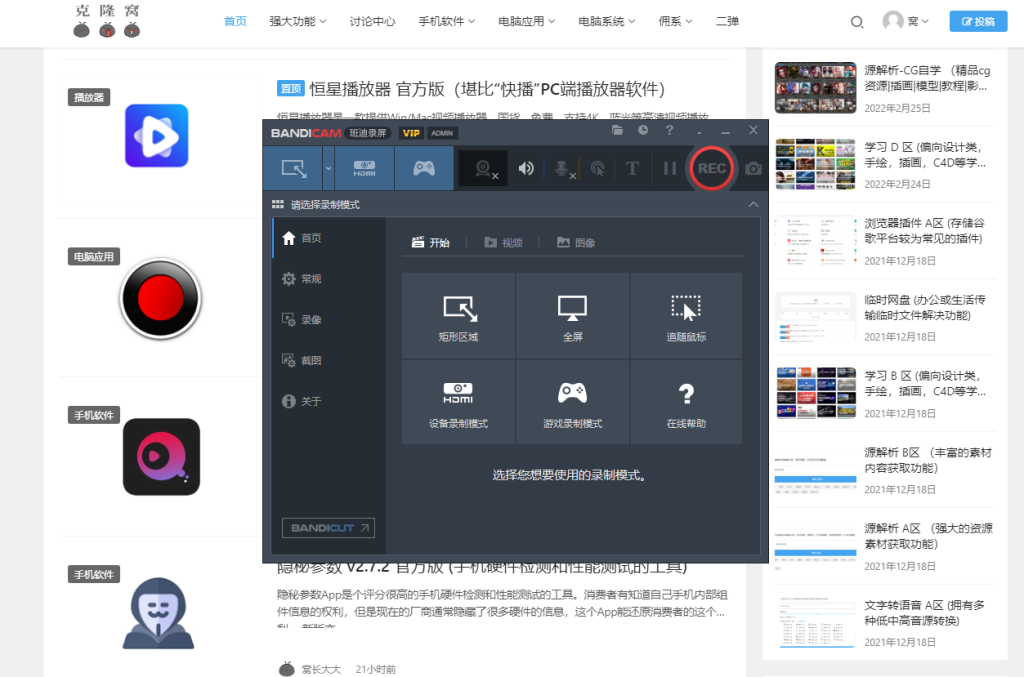Switch to the 视频 tab

504,243
